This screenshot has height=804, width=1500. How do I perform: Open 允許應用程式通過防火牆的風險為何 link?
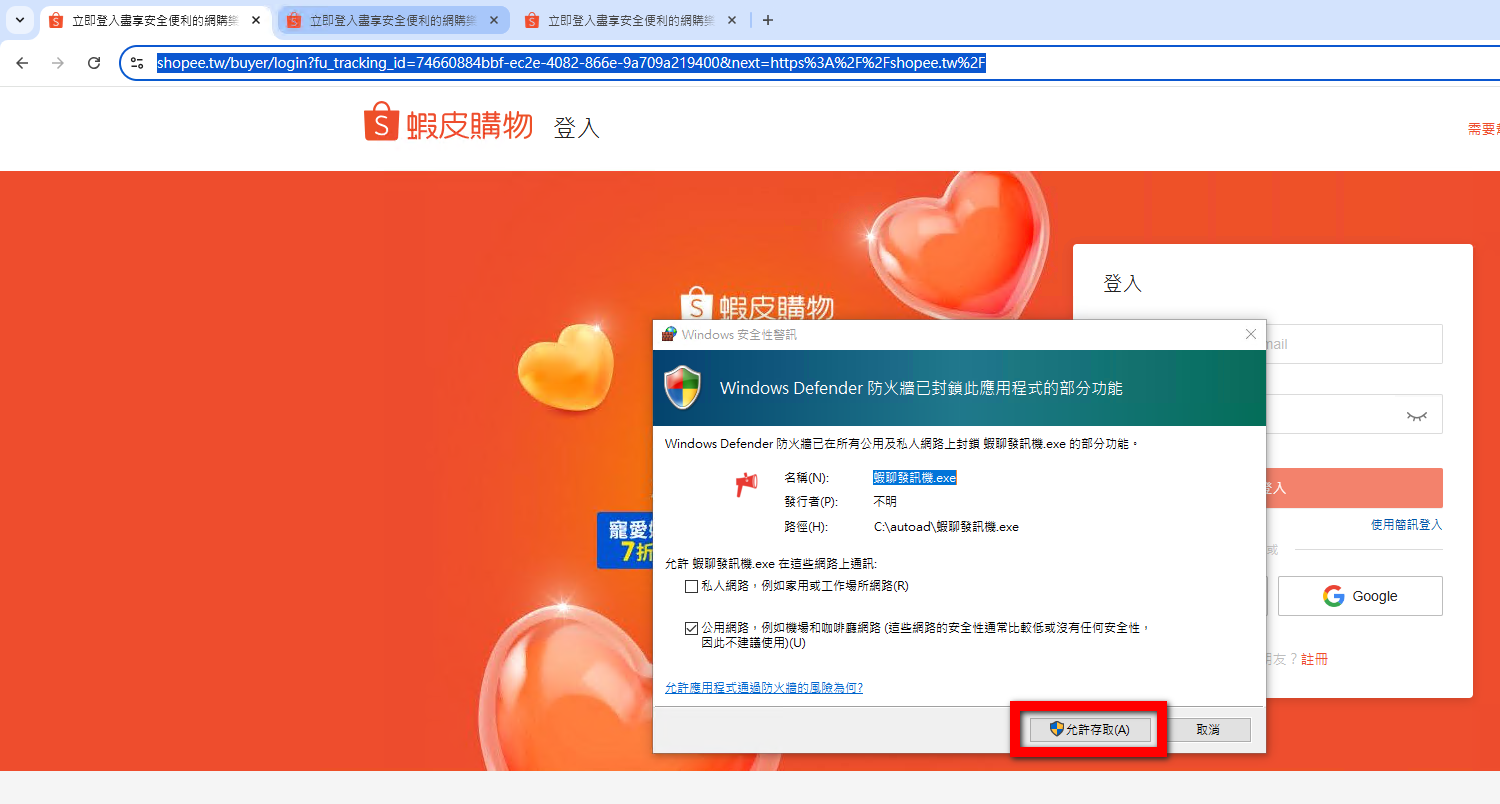(764, 688)
